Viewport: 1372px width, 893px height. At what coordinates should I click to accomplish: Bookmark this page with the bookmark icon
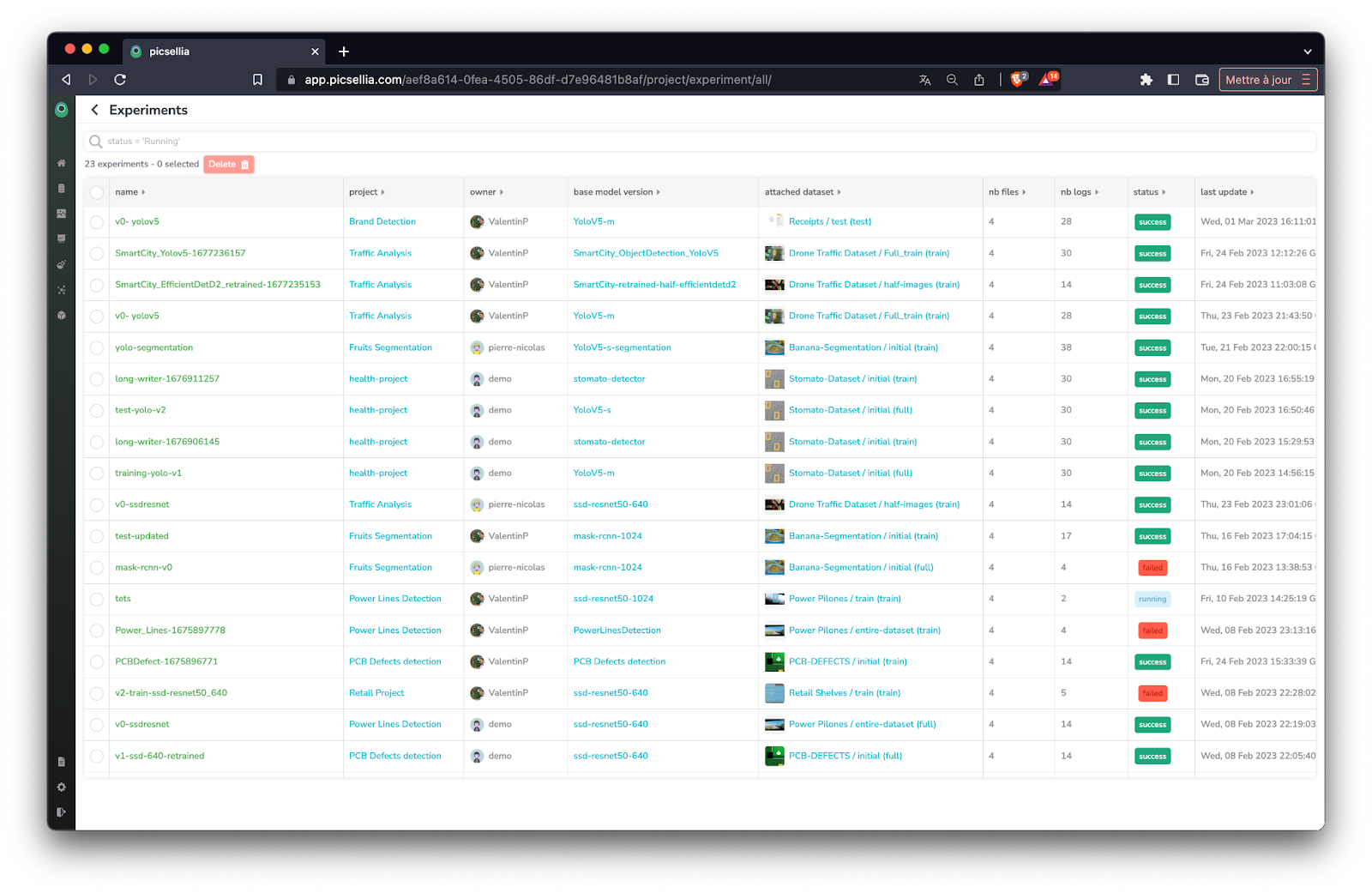tap(257, 80)
